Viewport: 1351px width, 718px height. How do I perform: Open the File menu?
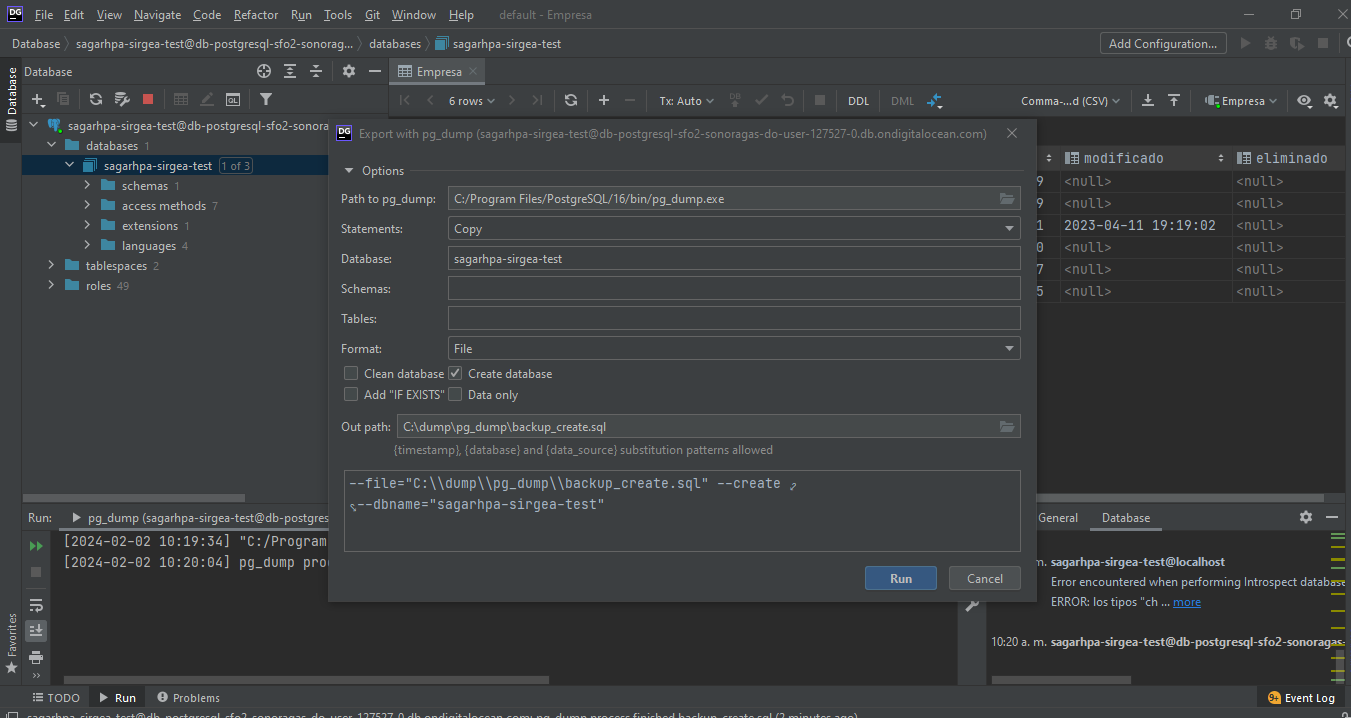(x=44, y=15)
